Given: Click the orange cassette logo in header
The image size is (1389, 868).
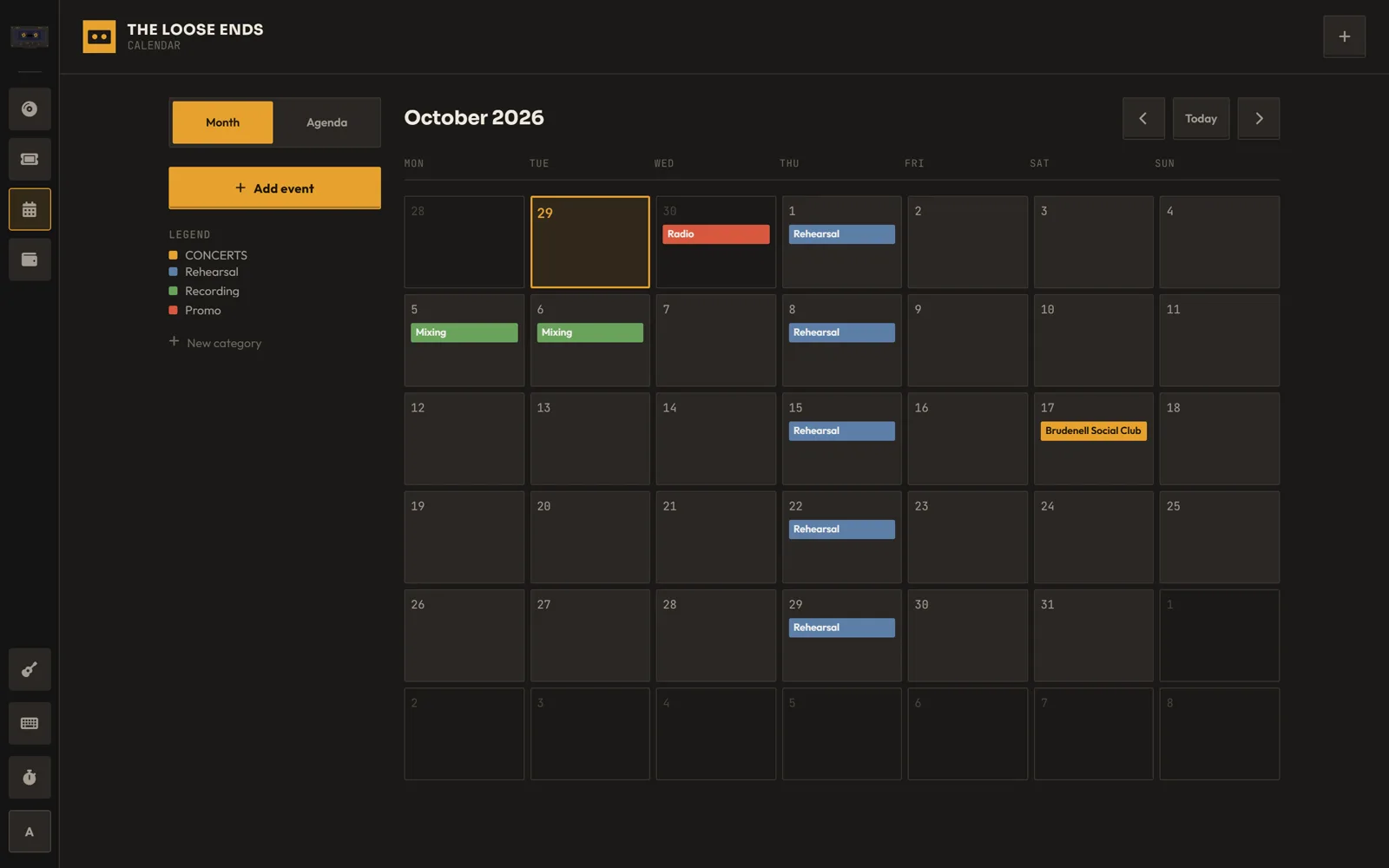Looking at the screenshot, I should 99,36.
